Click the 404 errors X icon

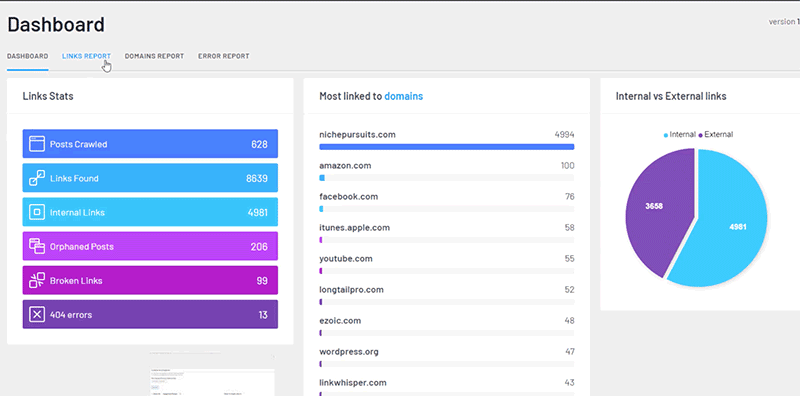37,315
